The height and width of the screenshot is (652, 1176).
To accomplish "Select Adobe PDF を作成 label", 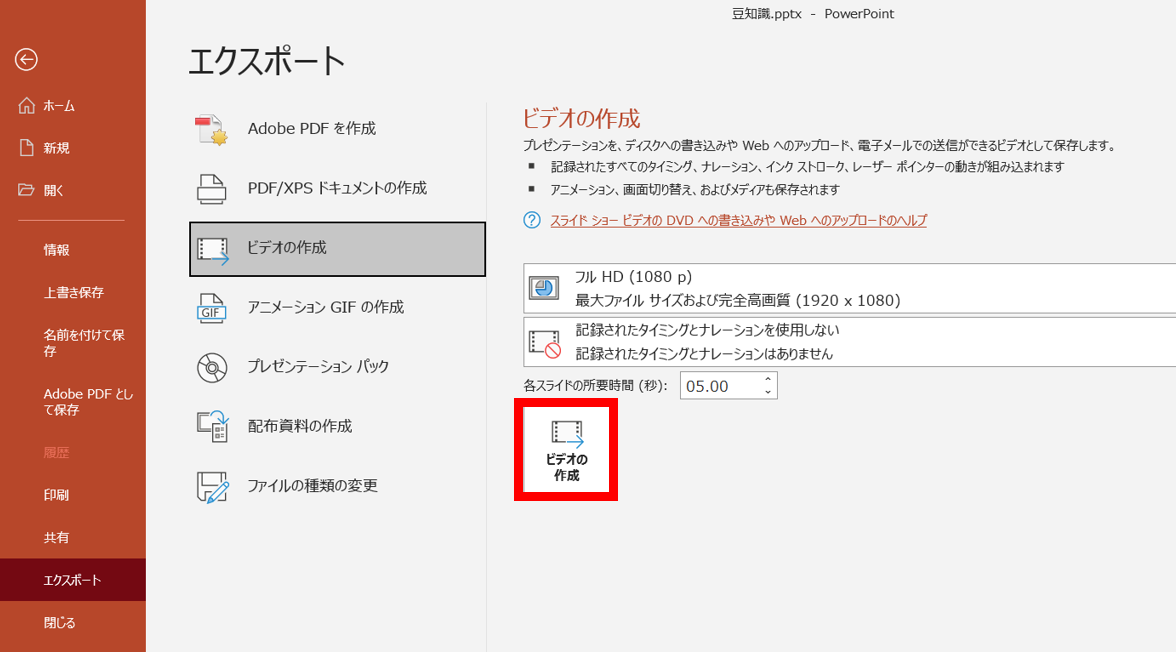I will point(312,129).
